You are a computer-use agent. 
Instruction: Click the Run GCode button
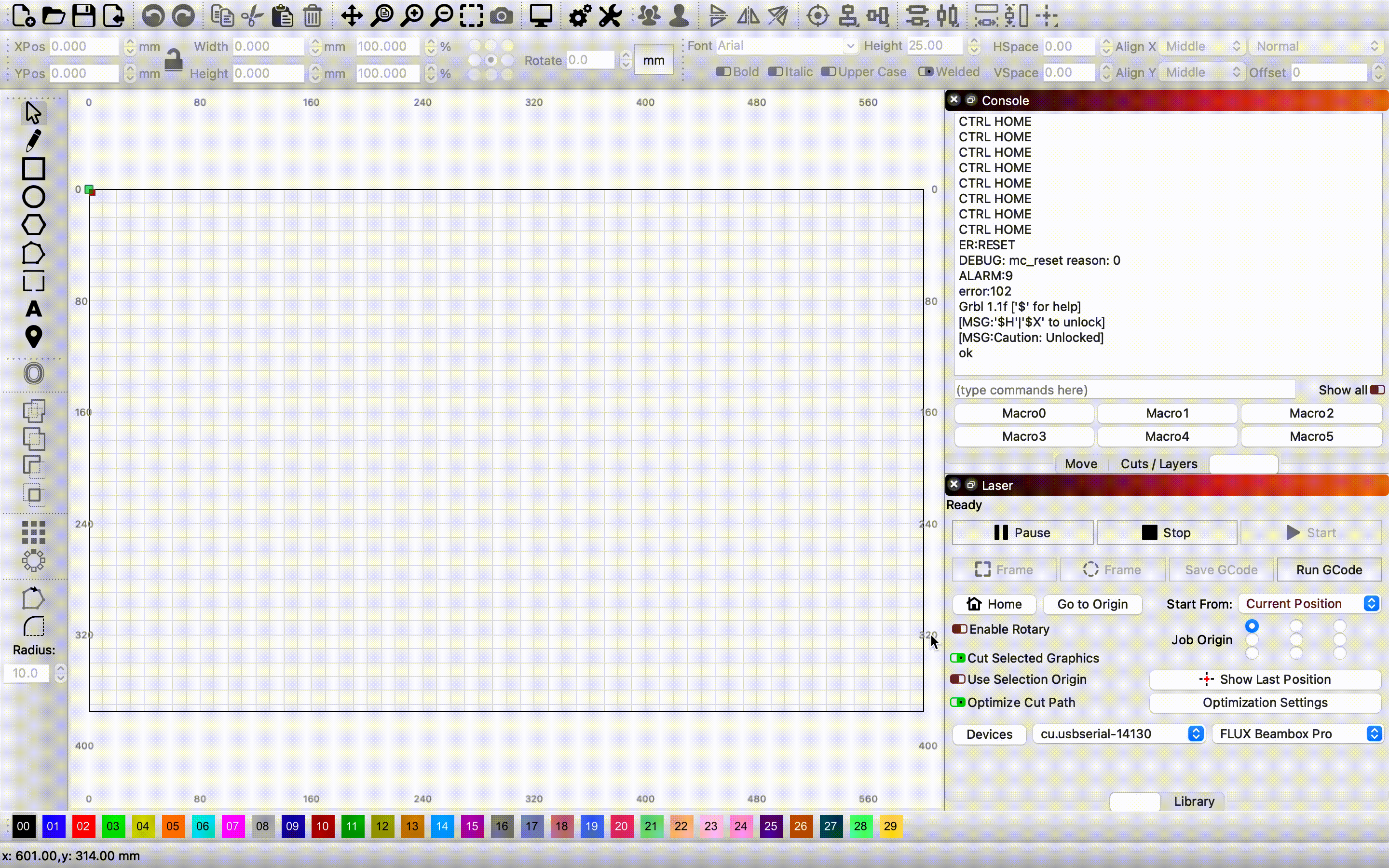[1328, 570]
